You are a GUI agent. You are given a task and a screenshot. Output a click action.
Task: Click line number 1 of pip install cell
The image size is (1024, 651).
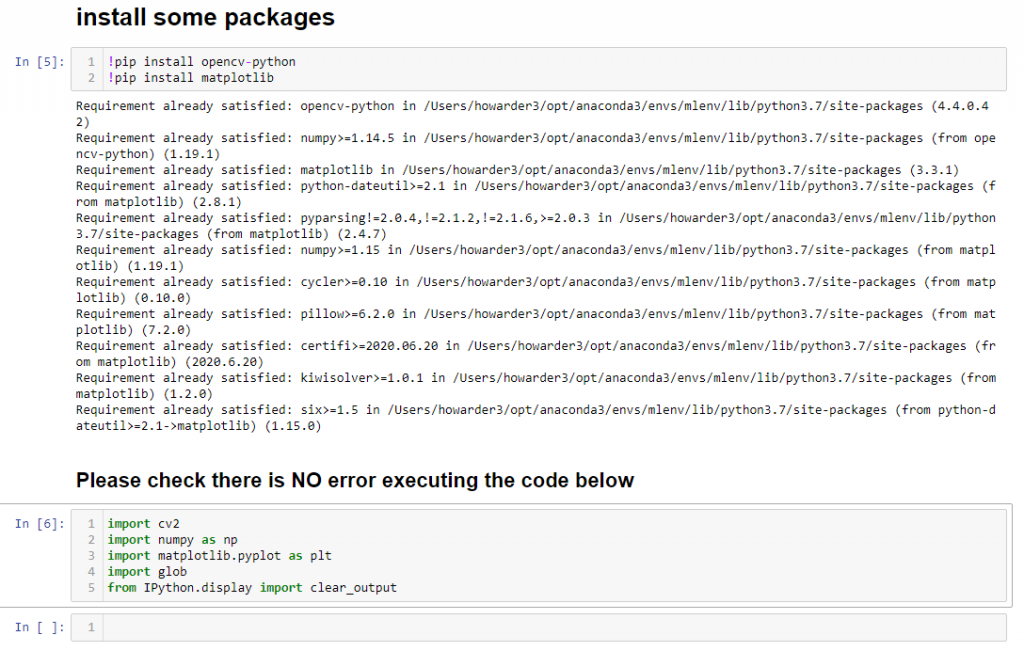tap(91, 62)
